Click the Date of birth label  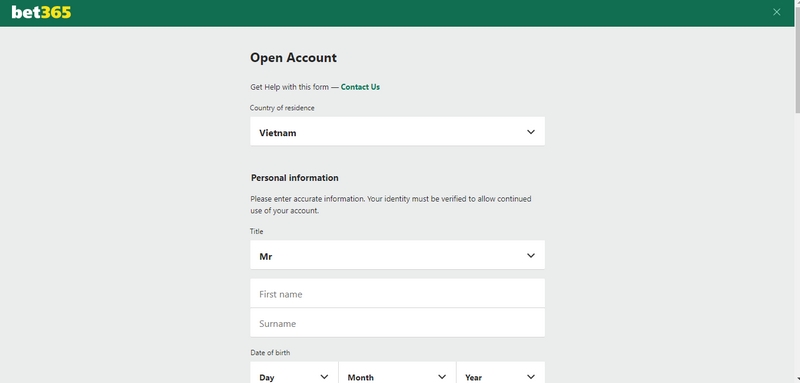coord(270,352)
